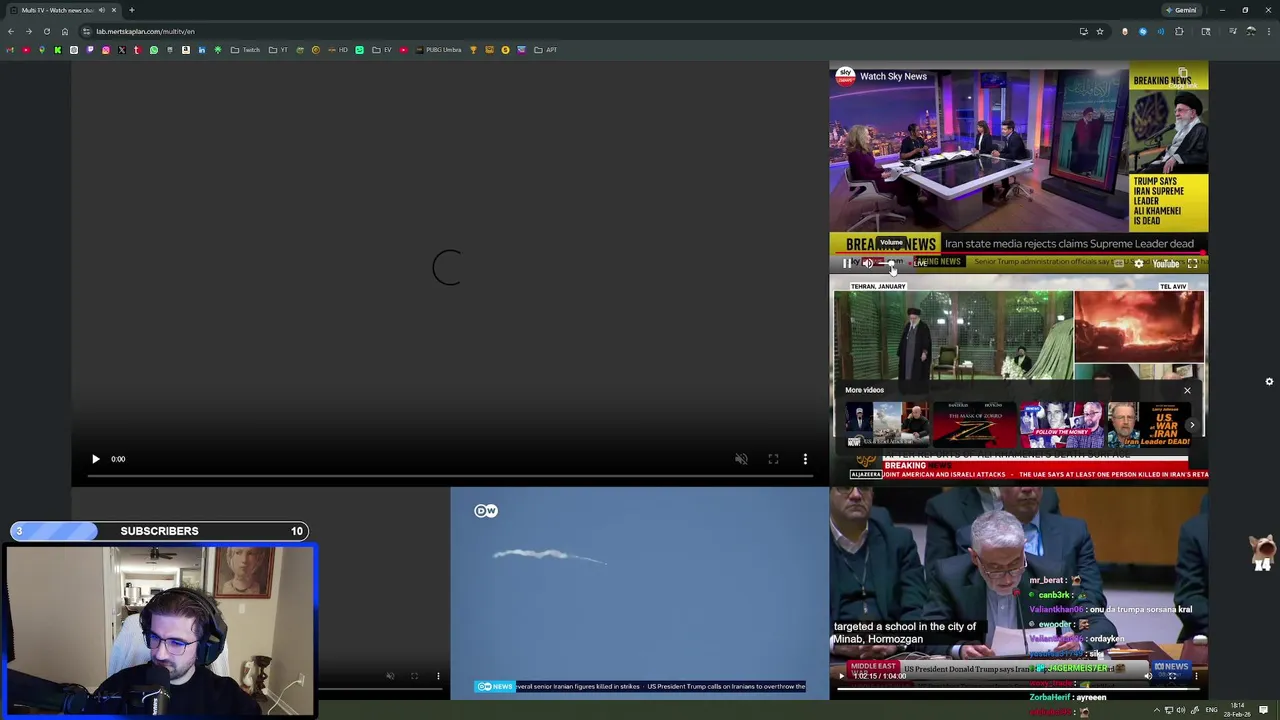Mute the Multi TV tab audio icon
Screen dimensions: 1280x720
tap(101, 10)
